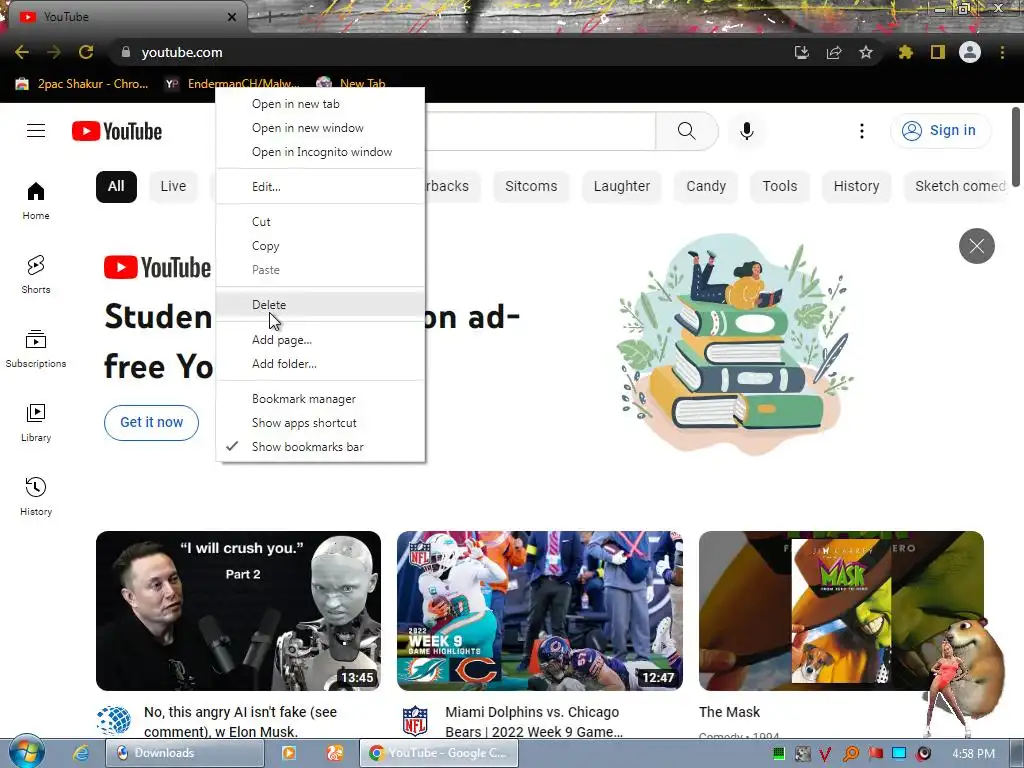The width and height of the screenshot is (1024, 768).
Task: Choose Open in Incognito window
Action: [320, 152]
